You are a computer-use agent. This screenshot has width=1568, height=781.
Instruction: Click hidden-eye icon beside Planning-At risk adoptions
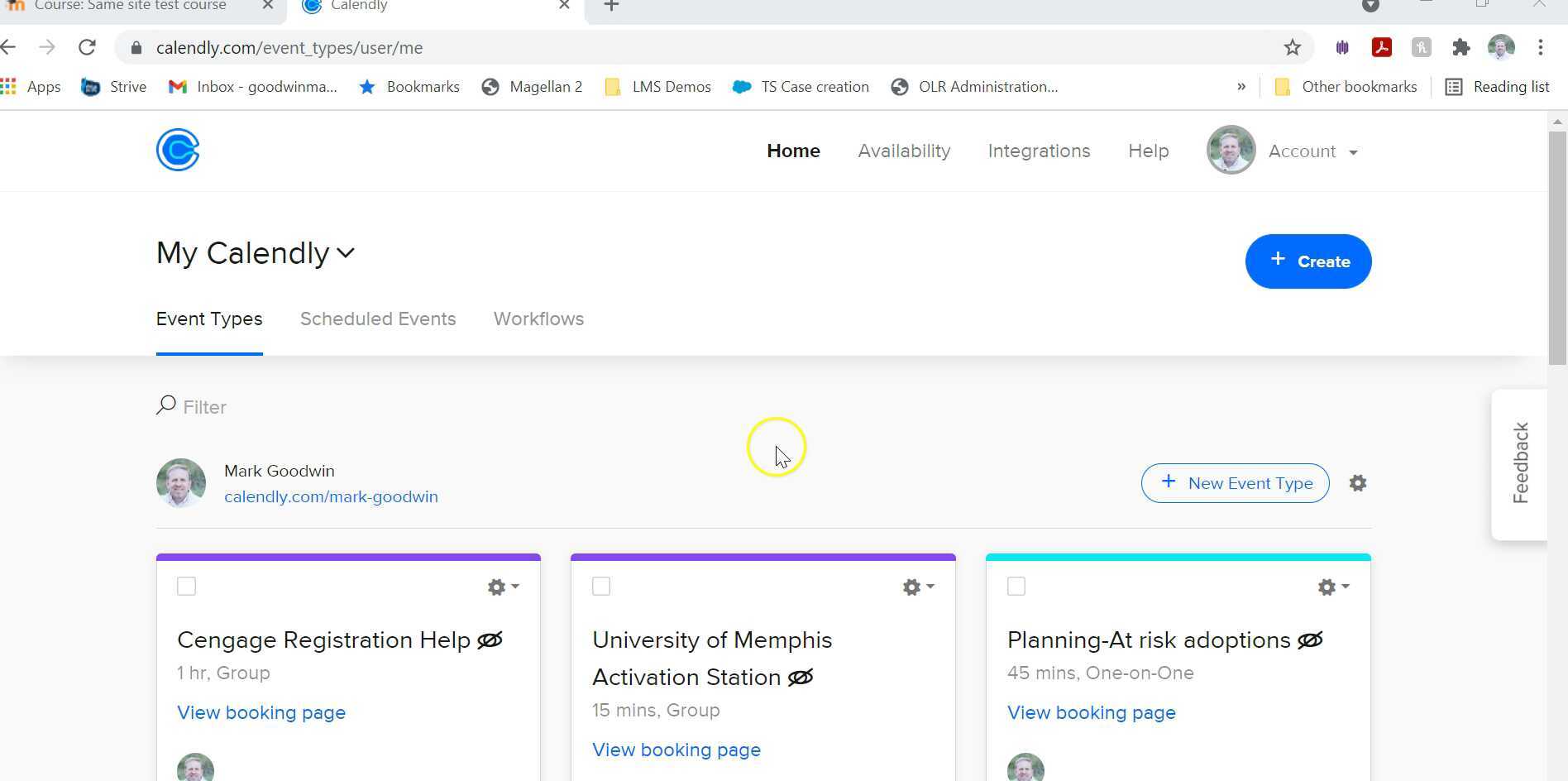[1310, 640]
